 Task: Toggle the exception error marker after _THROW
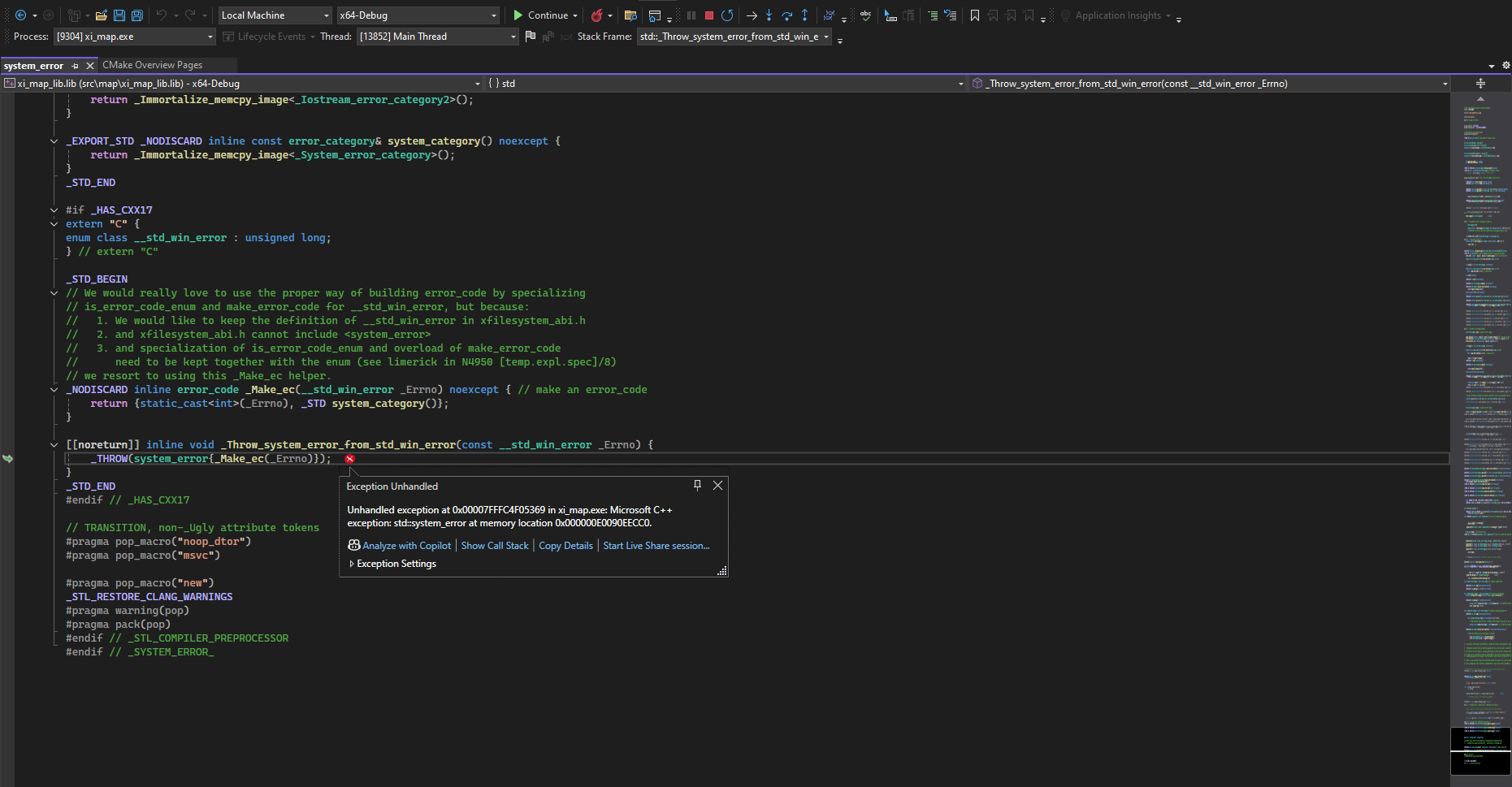(349, 459)
